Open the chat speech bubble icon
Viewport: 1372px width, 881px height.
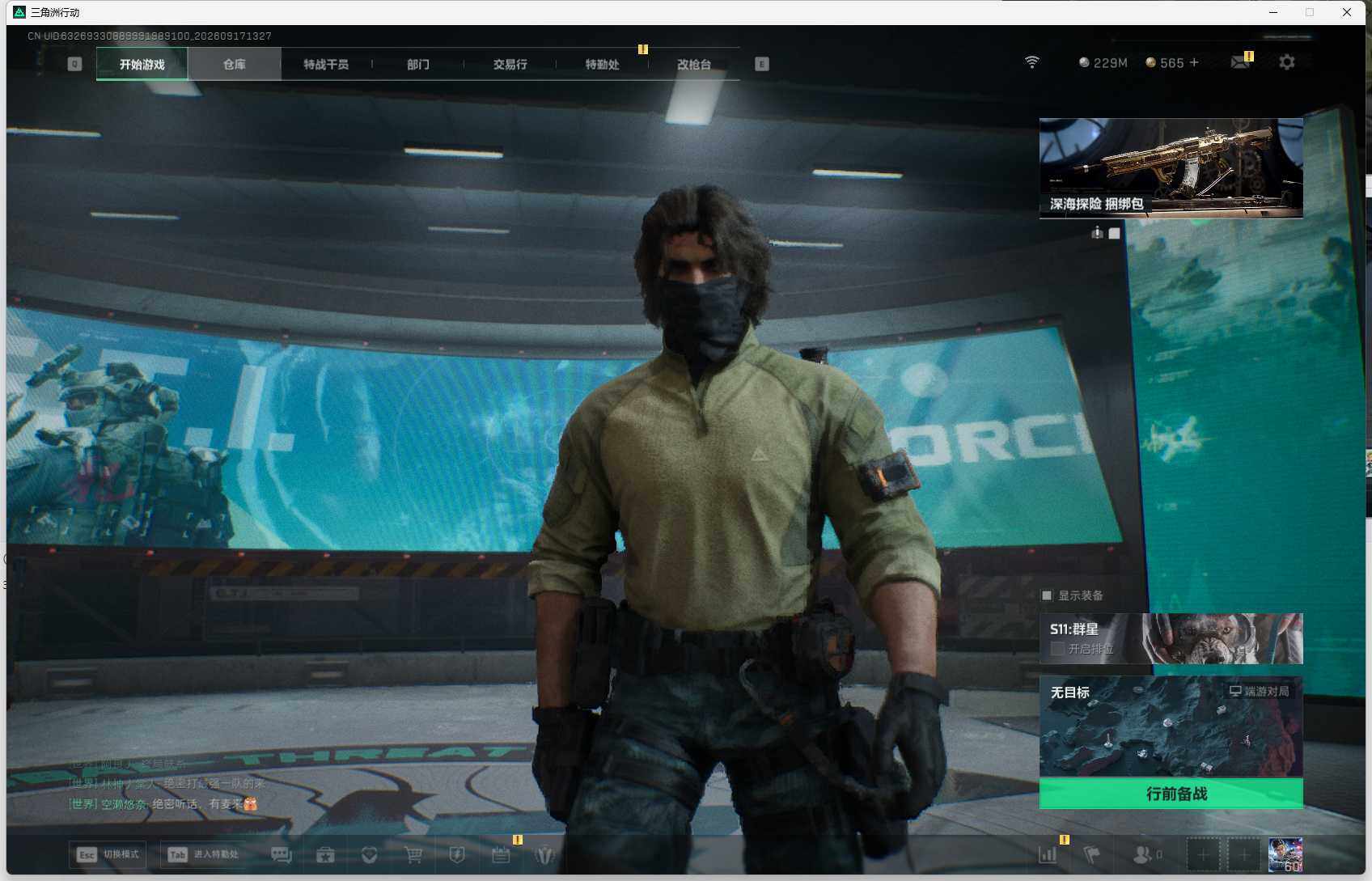point(282,855)
